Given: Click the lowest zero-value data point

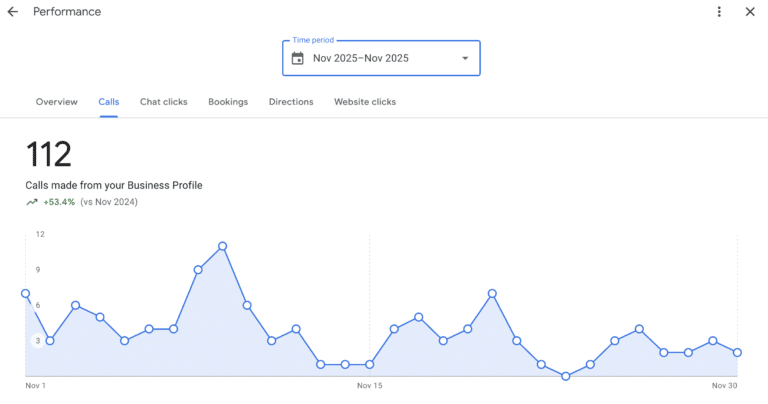Looking at the screenshot, I should (565, 376).
